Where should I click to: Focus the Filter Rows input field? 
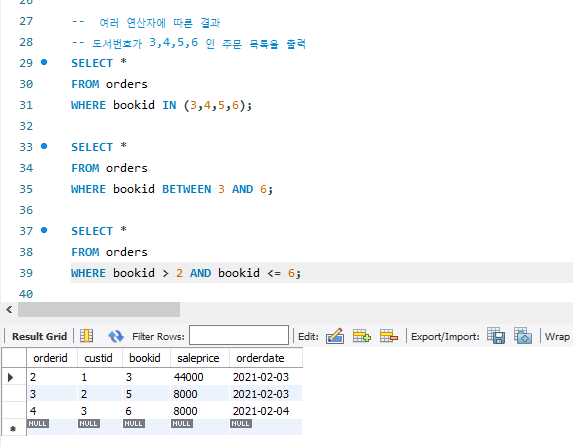point(239,335)
